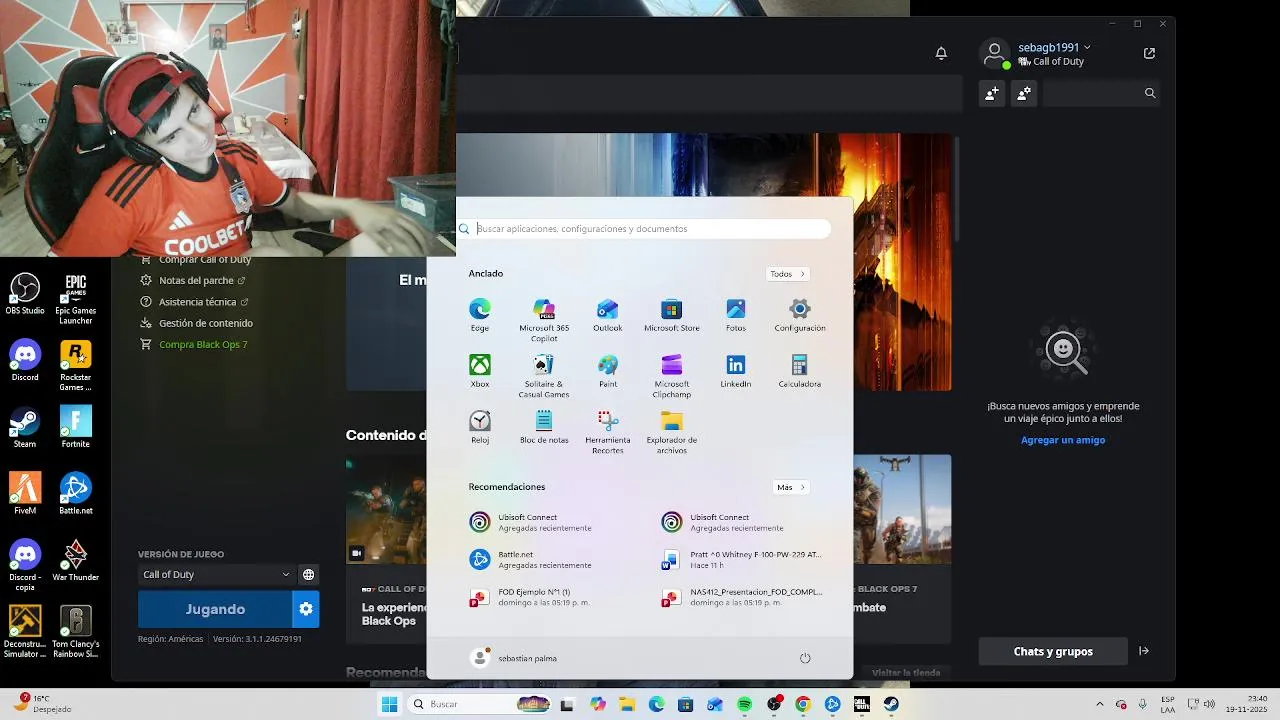The width and height of the screenshot is (1280, 720).
Task: Expand Todos pinned apps list
Action: click(x=788, y=274)
